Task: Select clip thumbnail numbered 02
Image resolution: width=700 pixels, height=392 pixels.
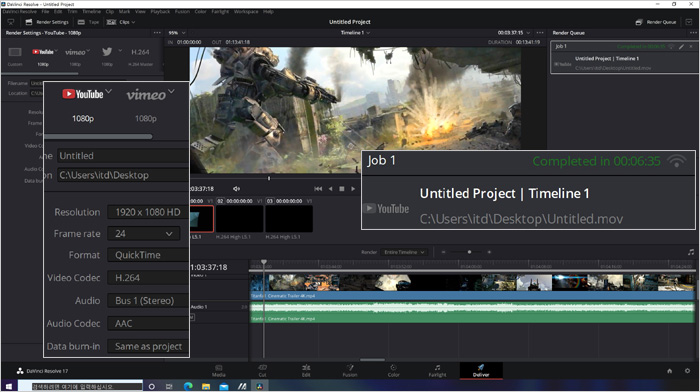Action: (239, 219)
